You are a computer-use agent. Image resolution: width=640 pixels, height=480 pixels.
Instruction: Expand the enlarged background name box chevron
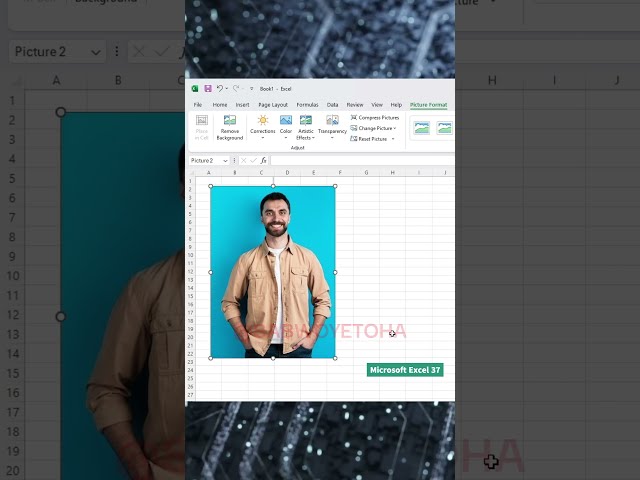click(96, 52)
